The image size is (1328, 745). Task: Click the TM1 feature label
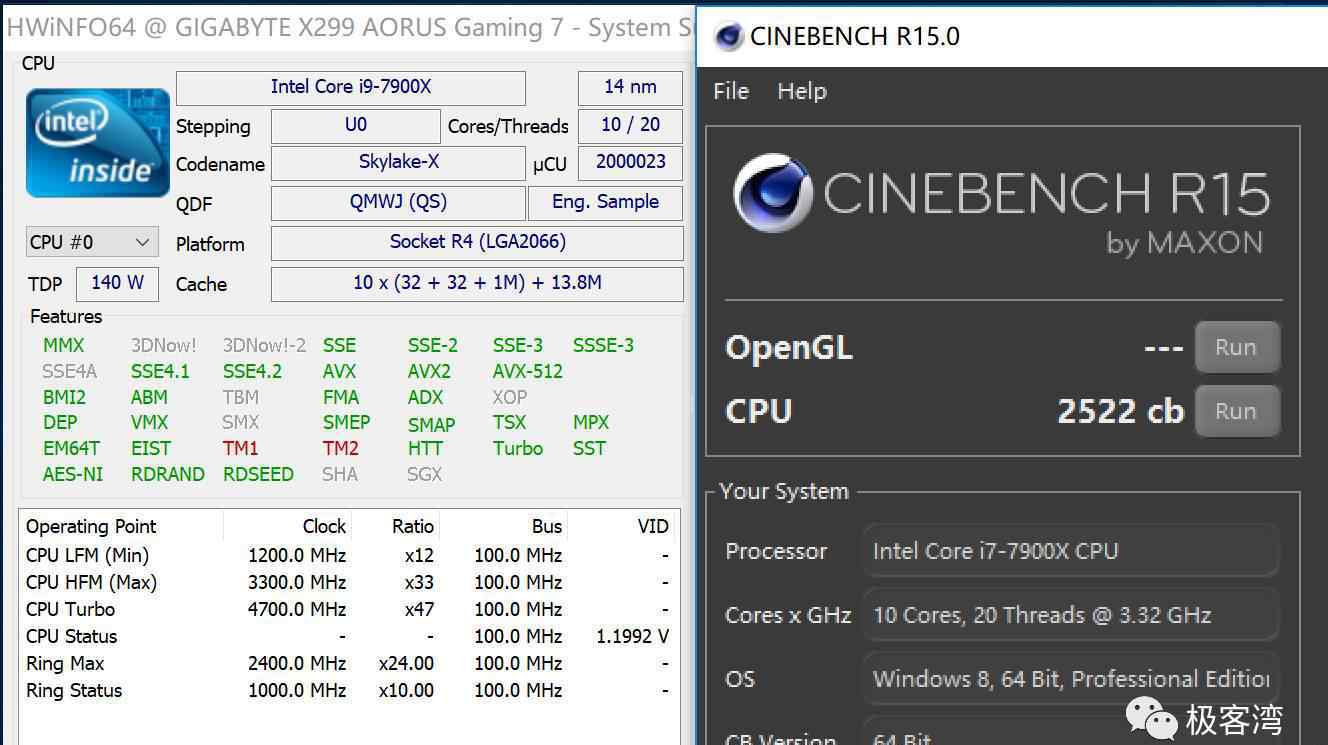241,448
